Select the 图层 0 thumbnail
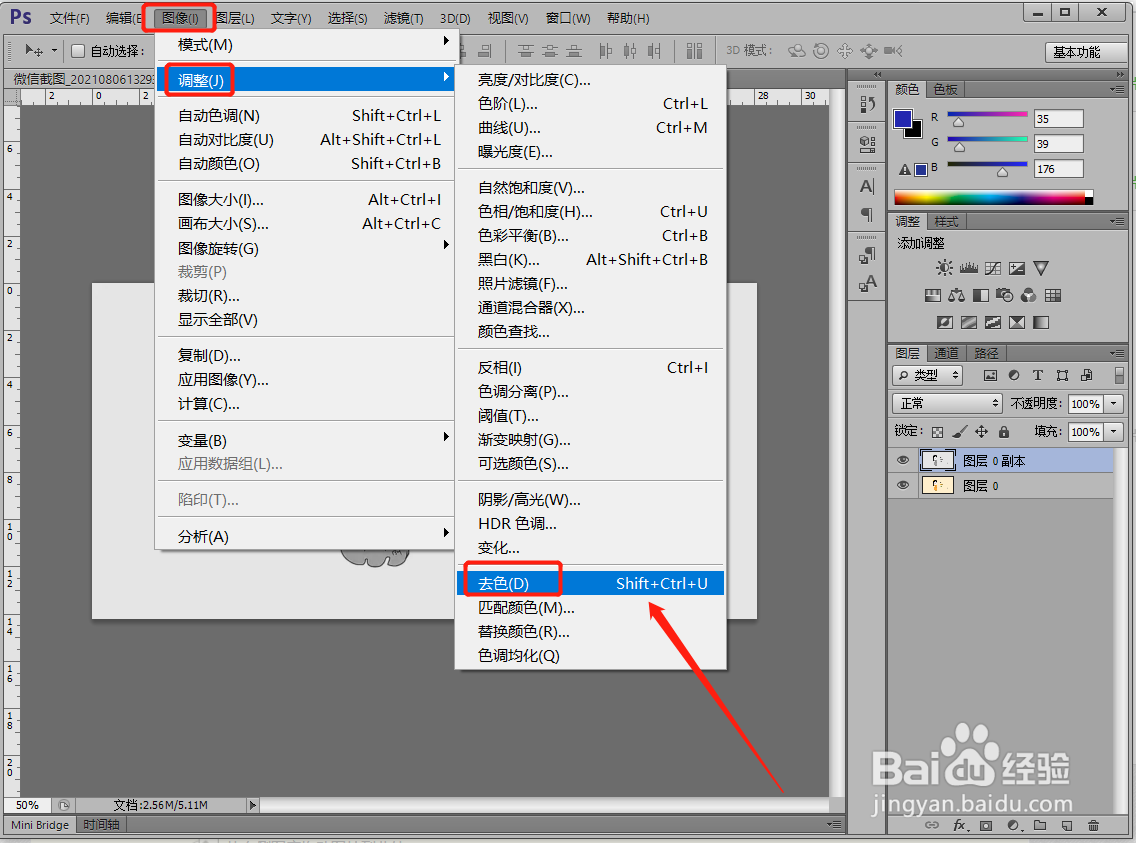 [x=937, y=485]
